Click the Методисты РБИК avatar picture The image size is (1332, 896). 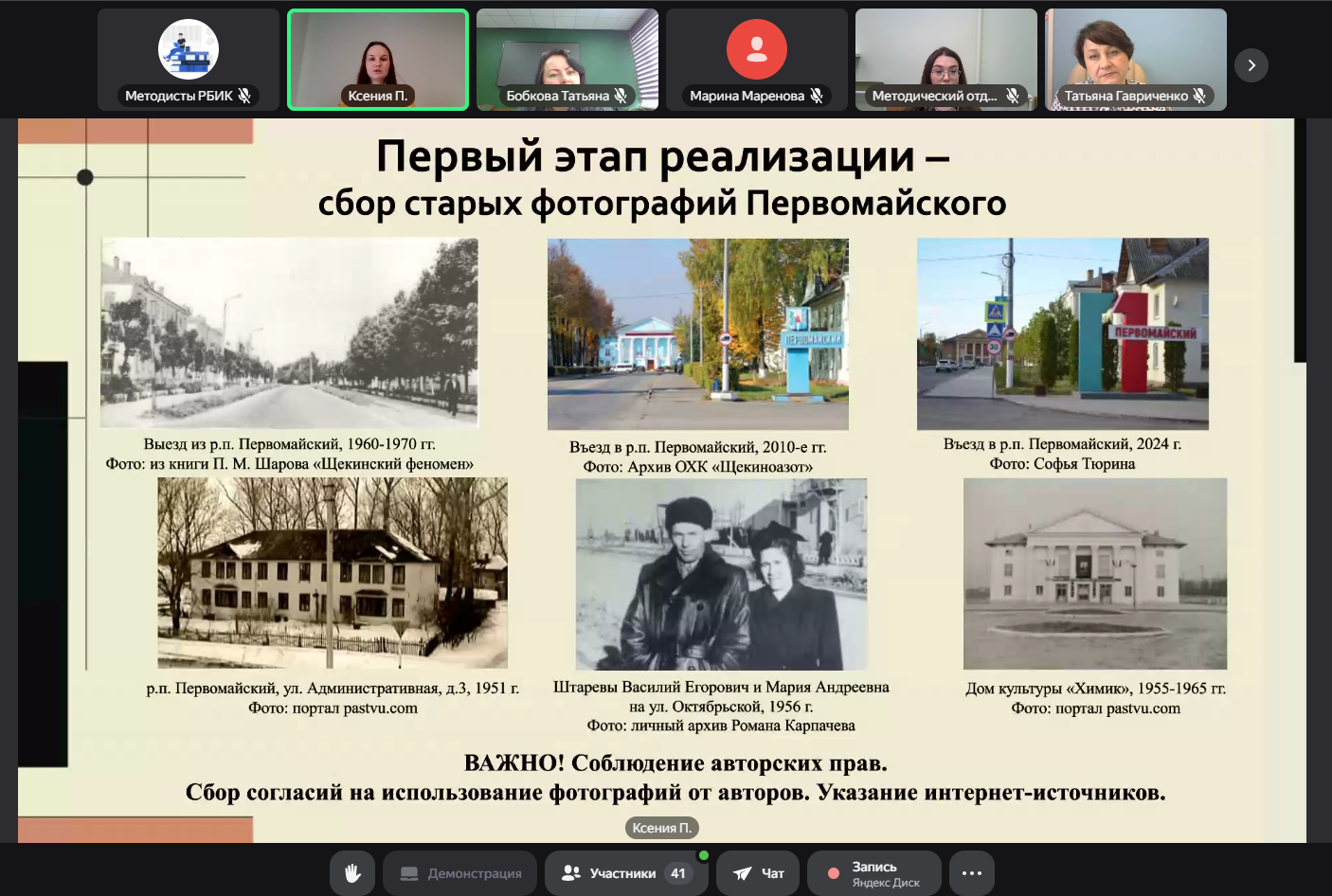pyautogui.click(x=188, y=49)
